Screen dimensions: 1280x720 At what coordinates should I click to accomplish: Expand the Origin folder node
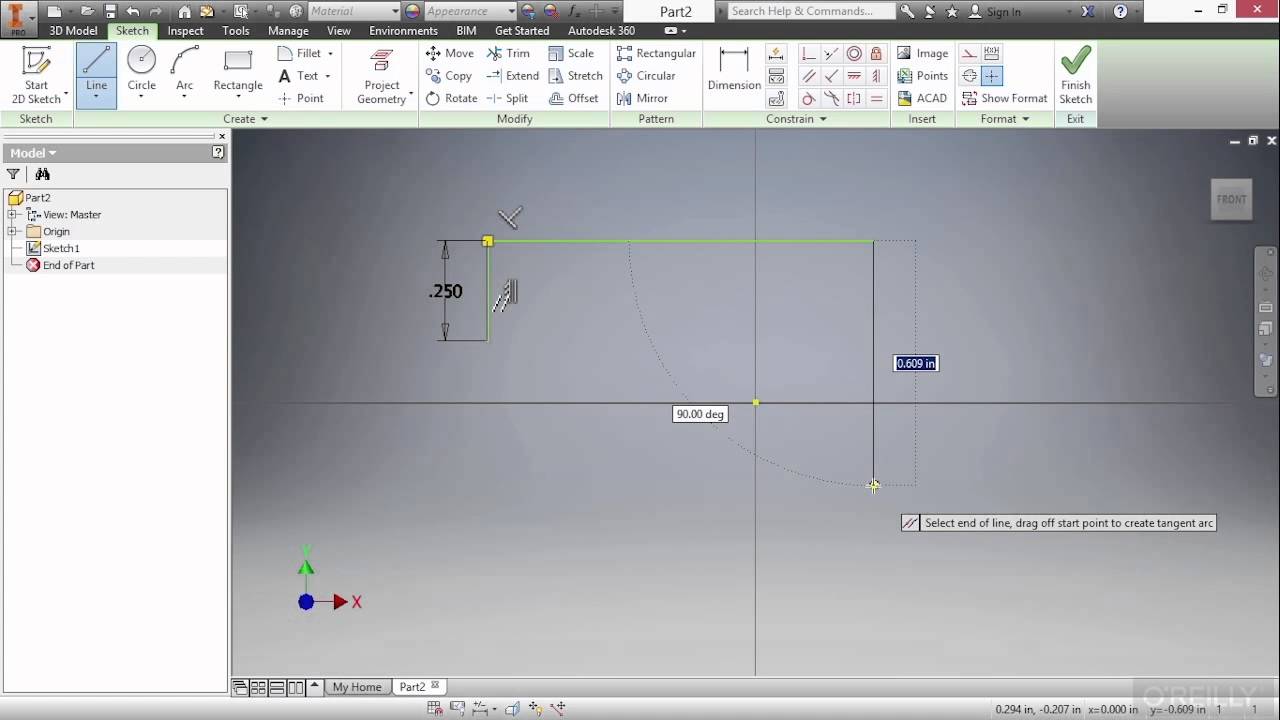12,231
